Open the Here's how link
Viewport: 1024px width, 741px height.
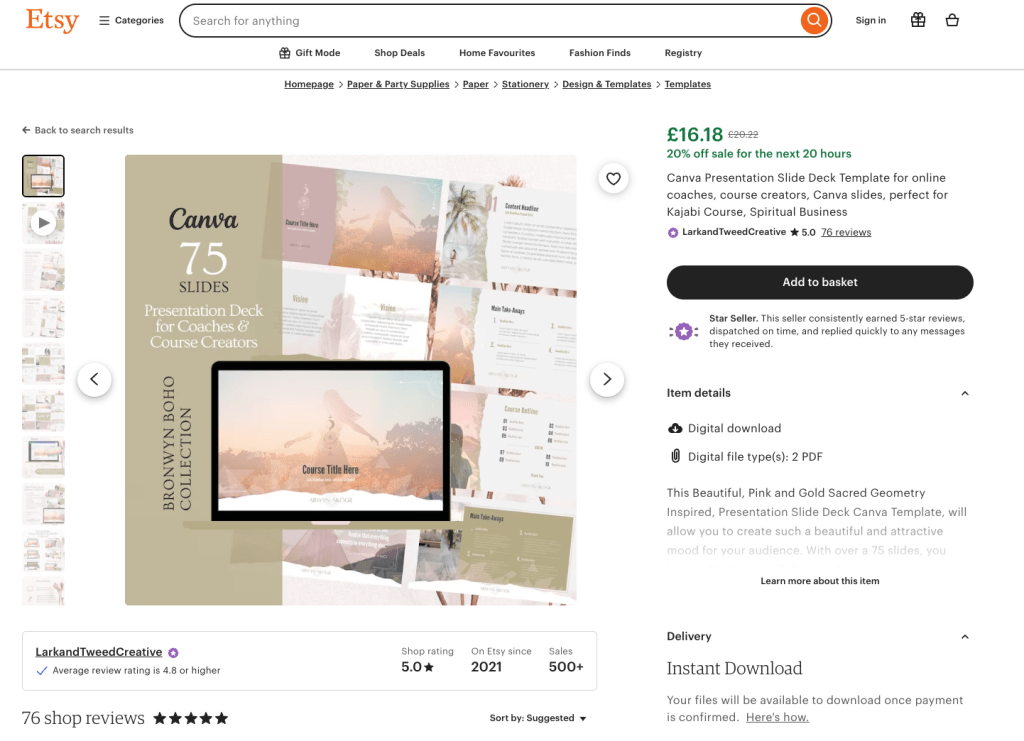point(777,717)
